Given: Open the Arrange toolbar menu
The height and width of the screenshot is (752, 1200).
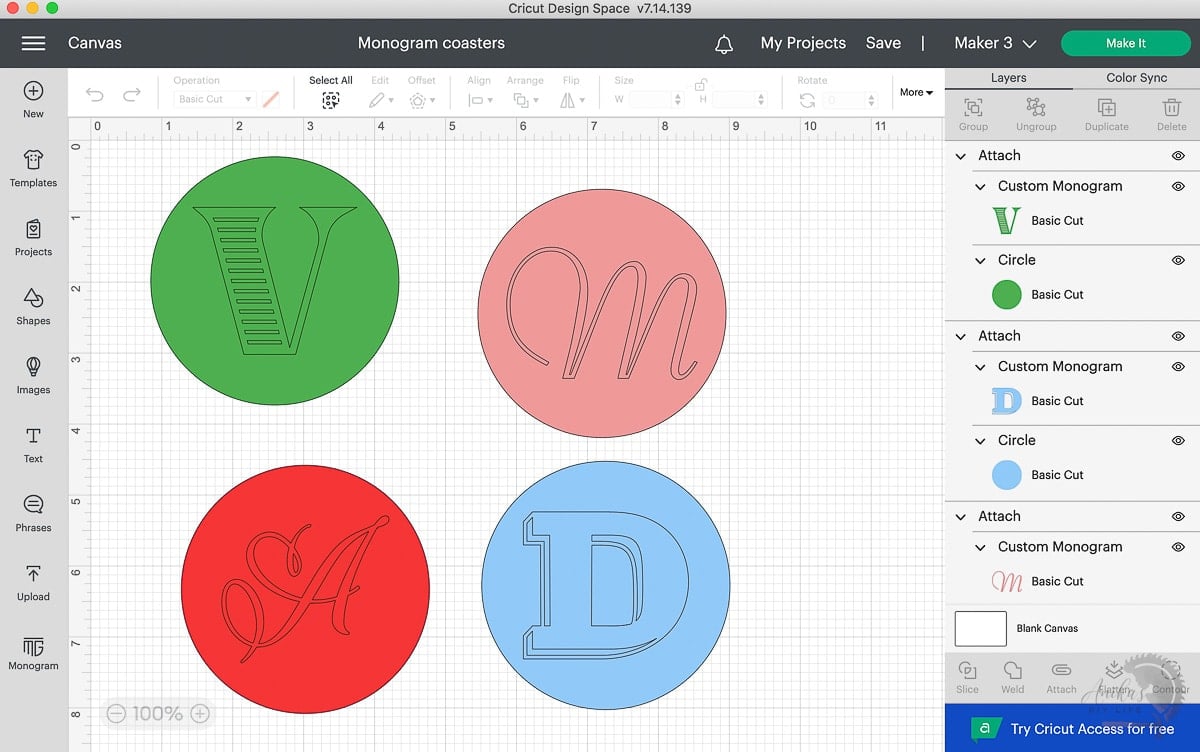Looking at the screenshot, I should pyautogui.click(x=524, y=100).
